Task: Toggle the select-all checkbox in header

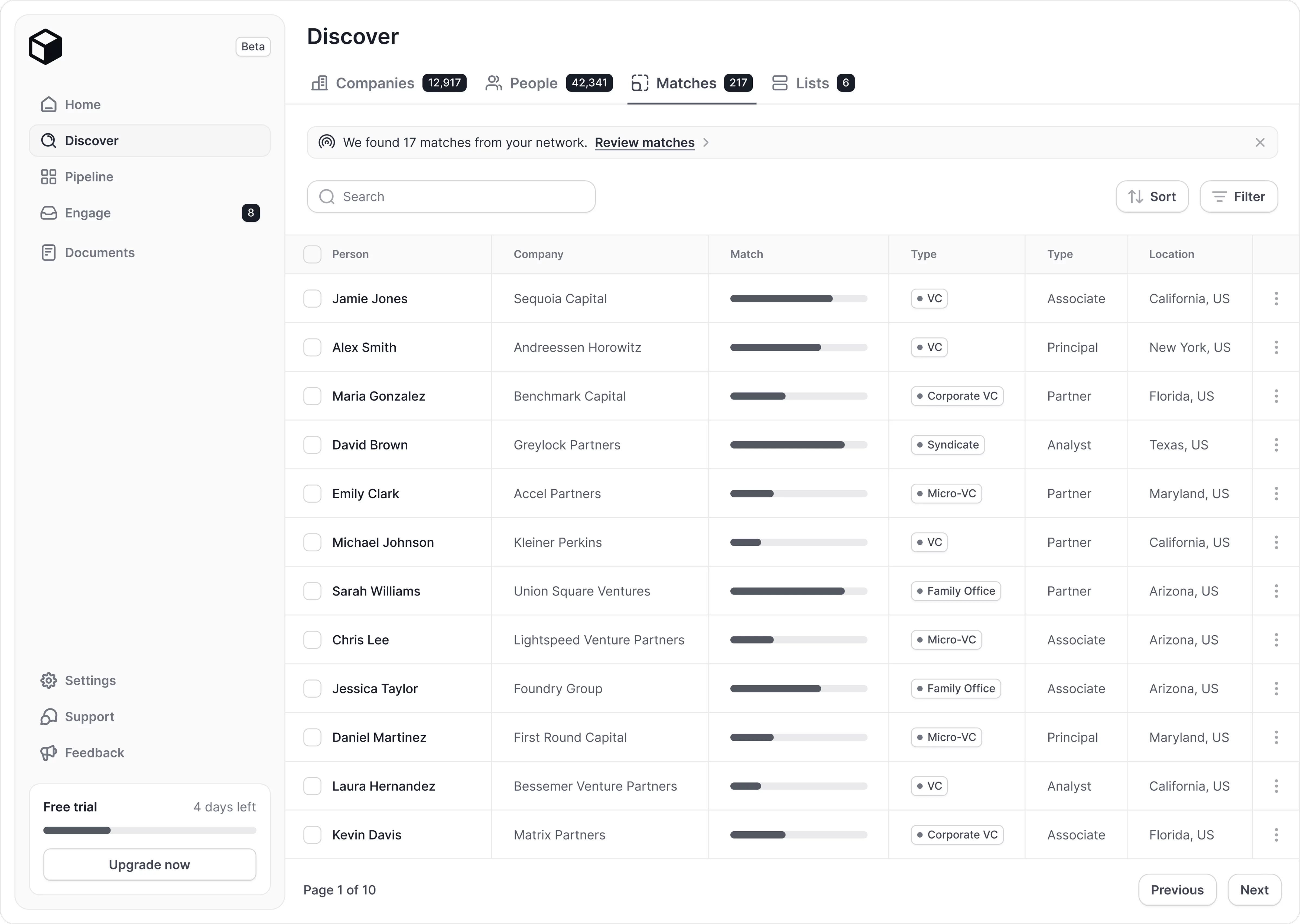Action: [x=312, y=254]
